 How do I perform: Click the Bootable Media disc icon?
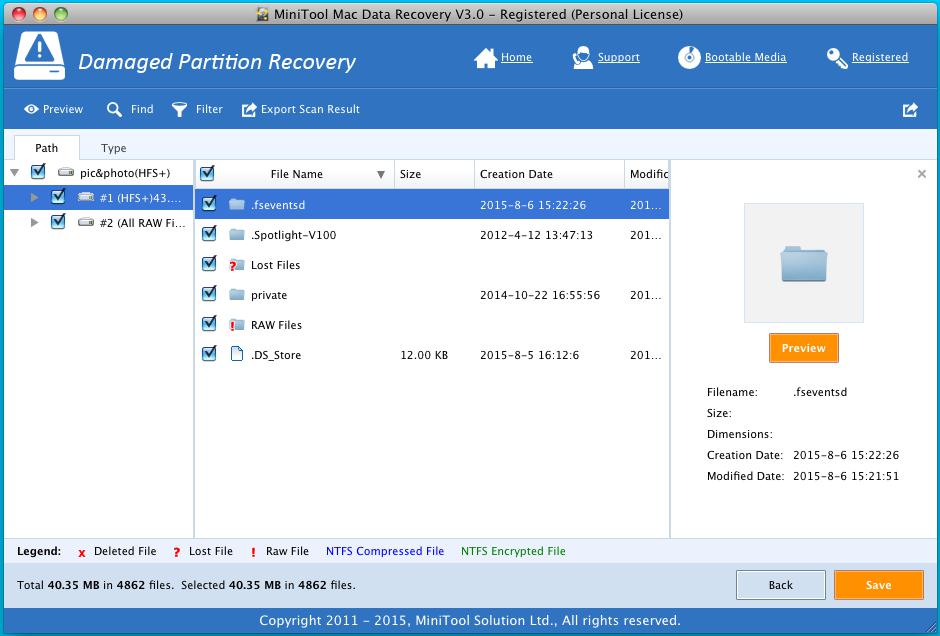(689, 58)
